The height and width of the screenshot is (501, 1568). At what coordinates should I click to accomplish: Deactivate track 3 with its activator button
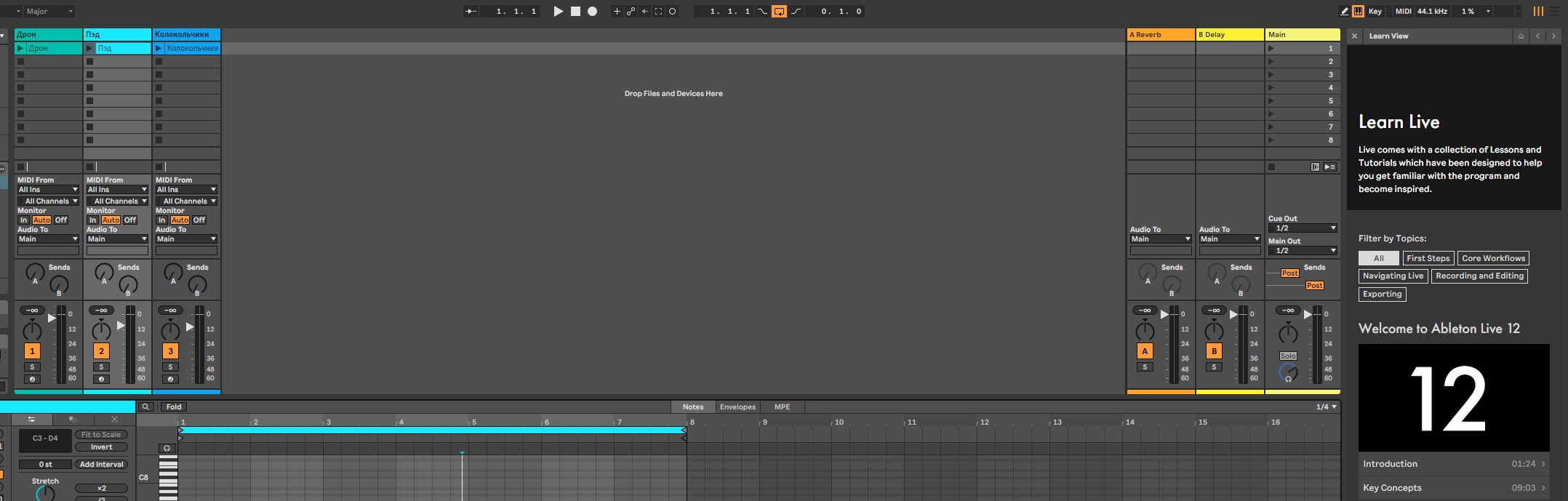[x=170, y=351]
